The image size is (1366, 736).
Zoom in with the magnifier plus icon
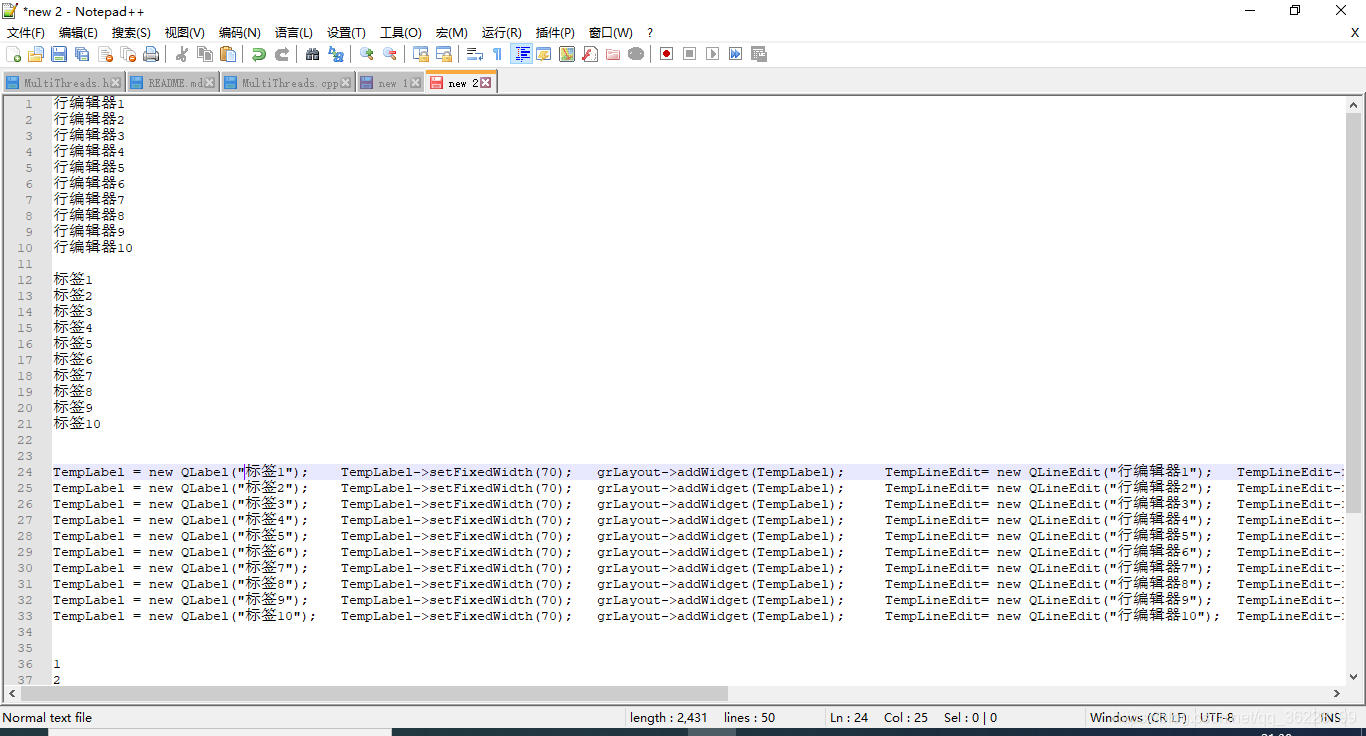click(367, 54)
